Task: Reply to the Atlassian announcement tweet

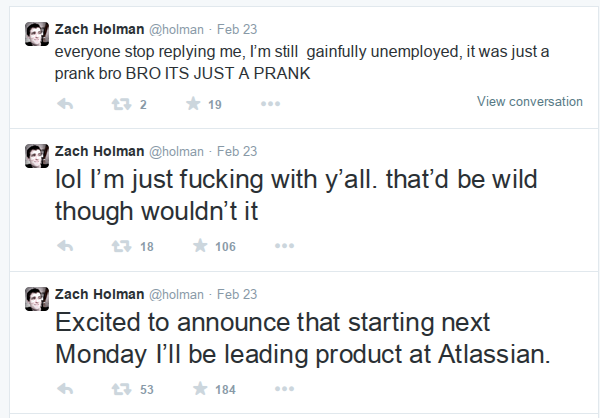Action: [65, 389]
